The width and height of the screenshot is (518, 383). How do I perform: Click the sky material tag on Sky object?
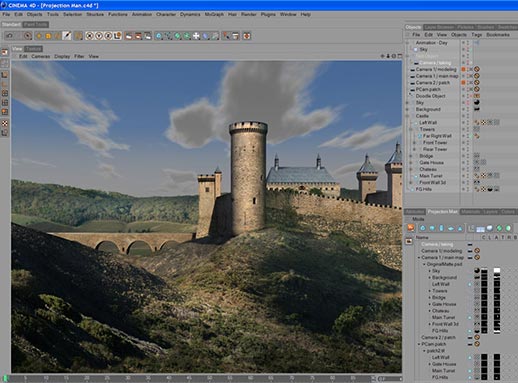point(477,102)
